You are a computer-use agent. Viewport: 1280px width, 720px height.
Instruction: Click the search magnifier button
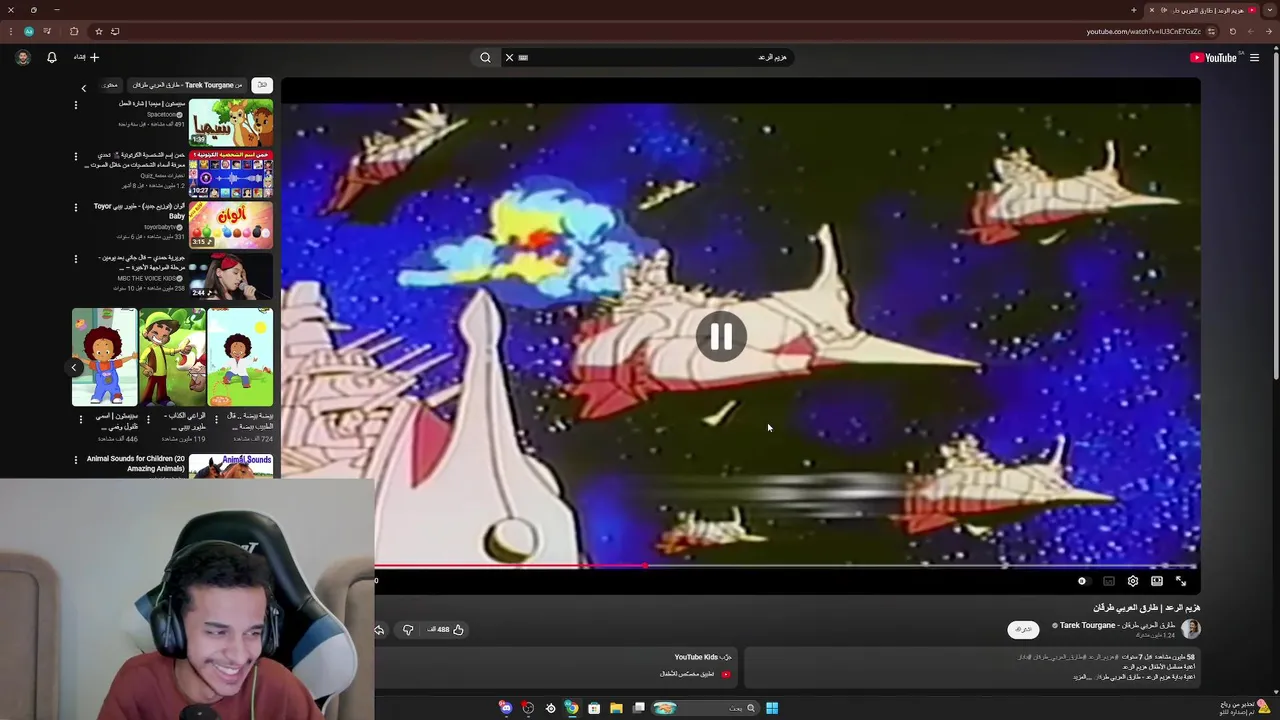click(x=485, y=58)
